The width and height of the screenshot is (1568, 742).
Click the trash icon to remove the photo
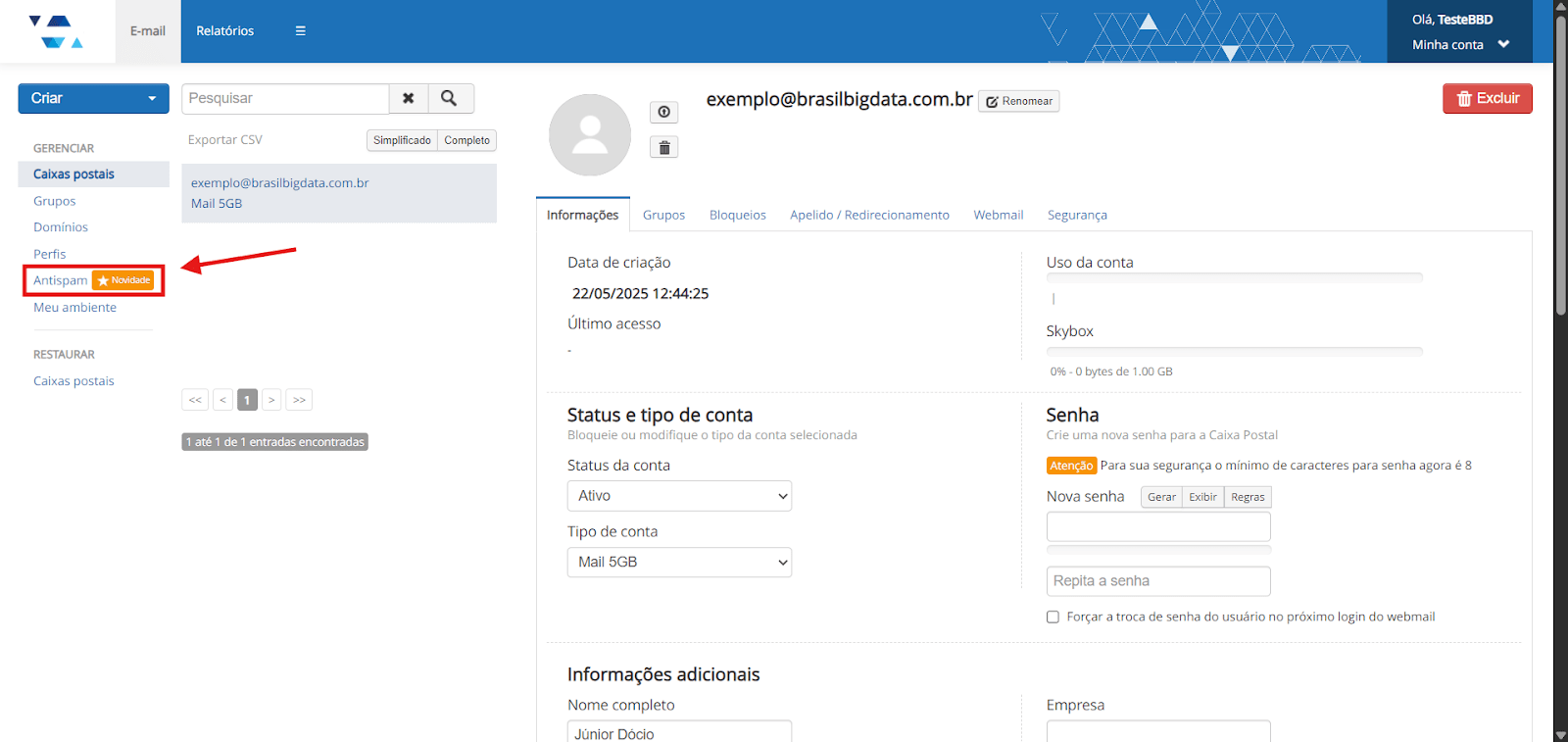click(x=663, y=147)
